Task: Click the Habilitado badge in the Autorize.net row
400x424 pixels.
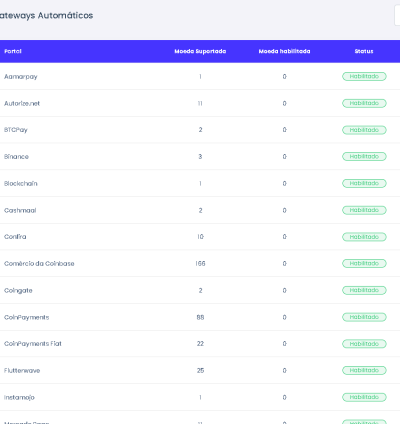Action: click(x=364, y=103)
